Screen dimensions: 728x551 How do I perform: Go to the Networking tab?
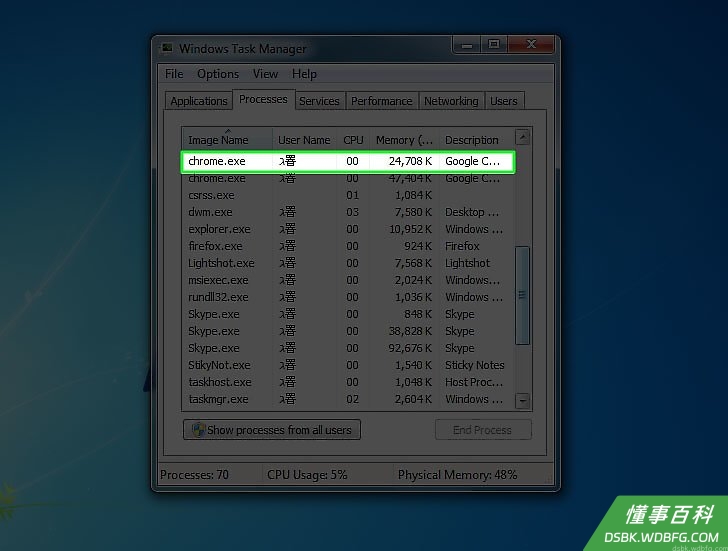(451, 101)
